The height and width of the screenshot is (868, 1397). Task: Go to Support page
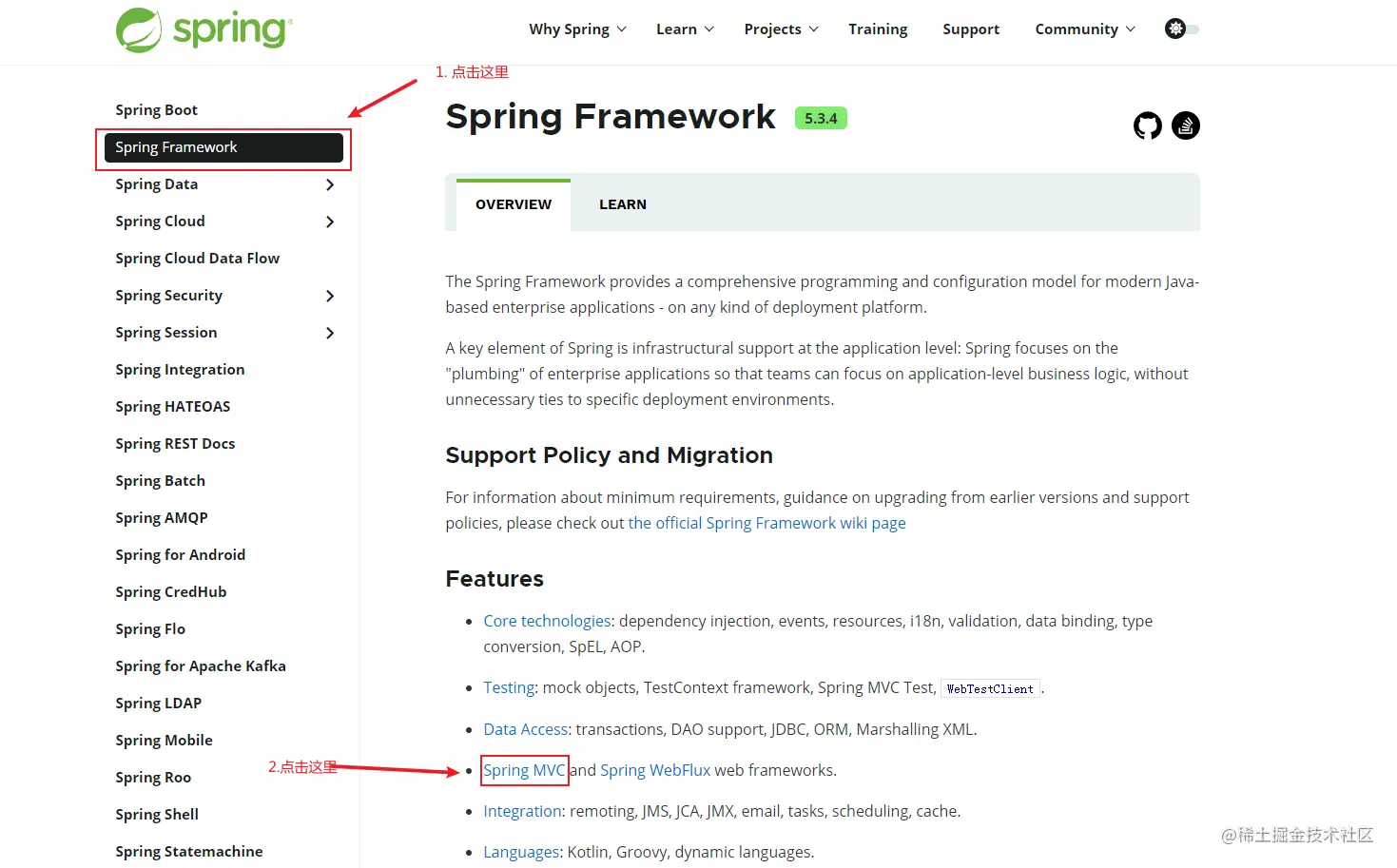(971, 29)
